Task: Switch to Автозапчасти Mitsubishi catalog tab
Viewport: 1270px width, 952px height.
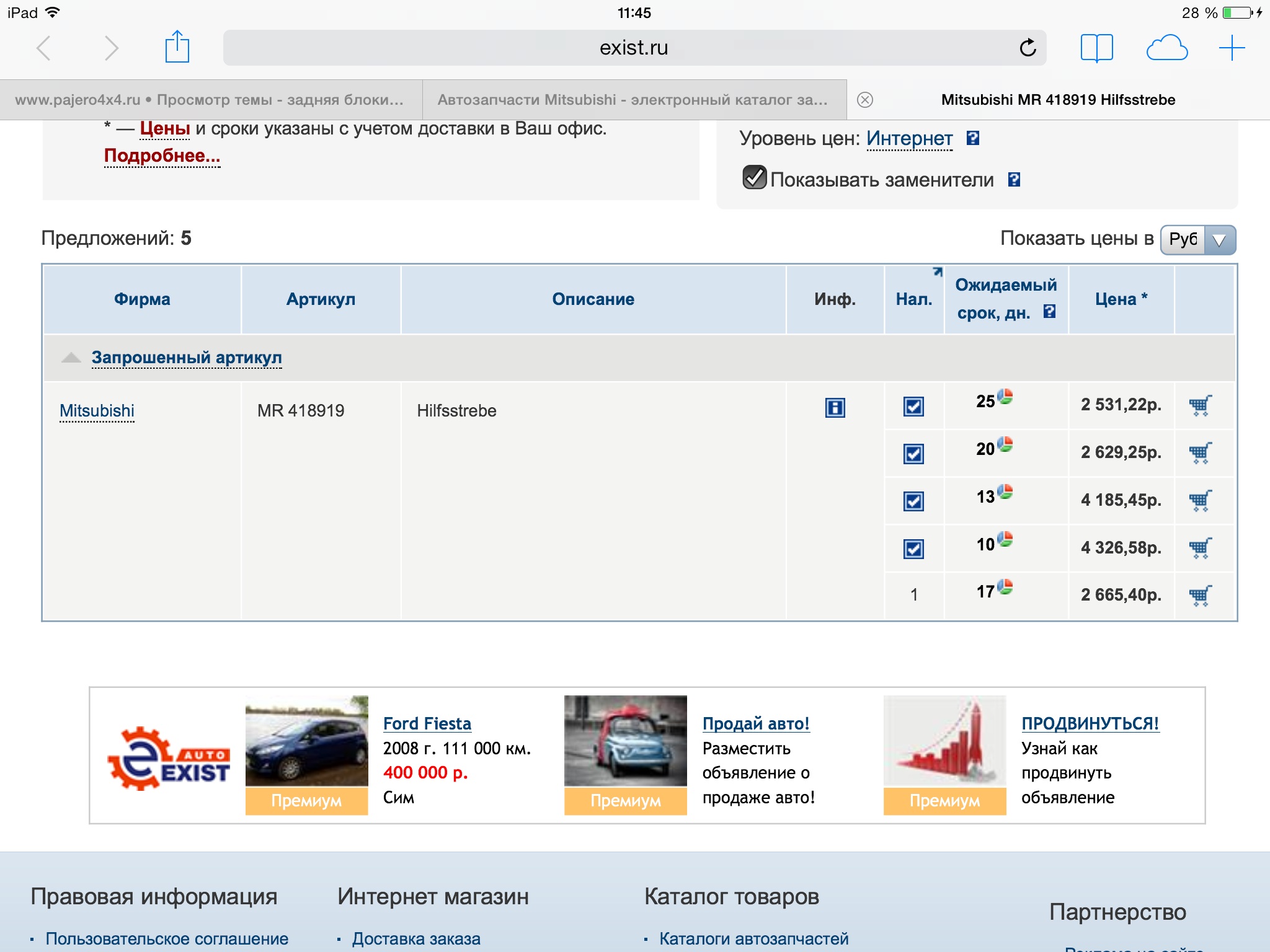Action: (x=633, y=100)
